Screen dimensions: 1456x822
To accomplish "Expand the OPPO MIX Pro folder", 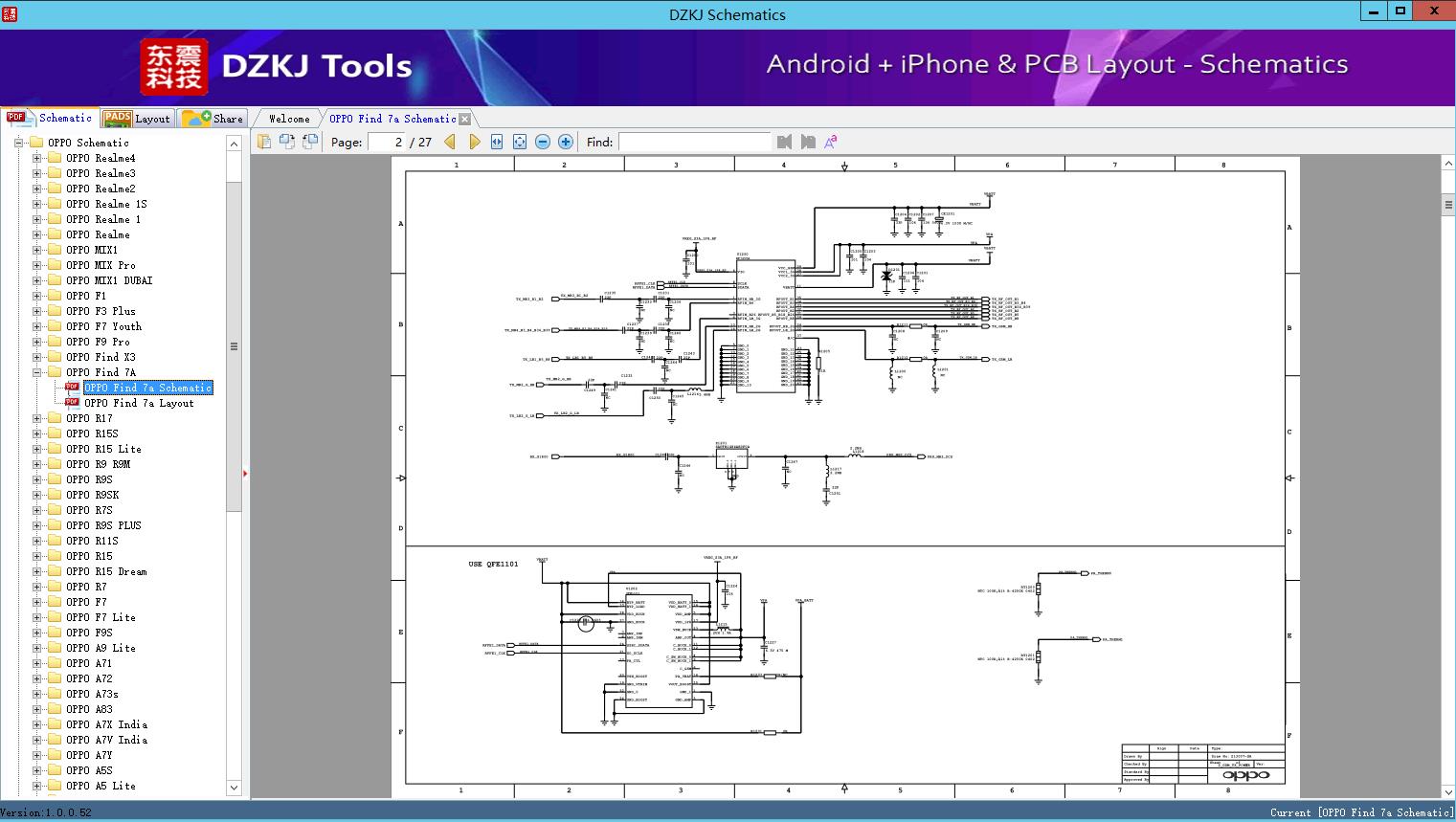I will [x=36, y=265].
